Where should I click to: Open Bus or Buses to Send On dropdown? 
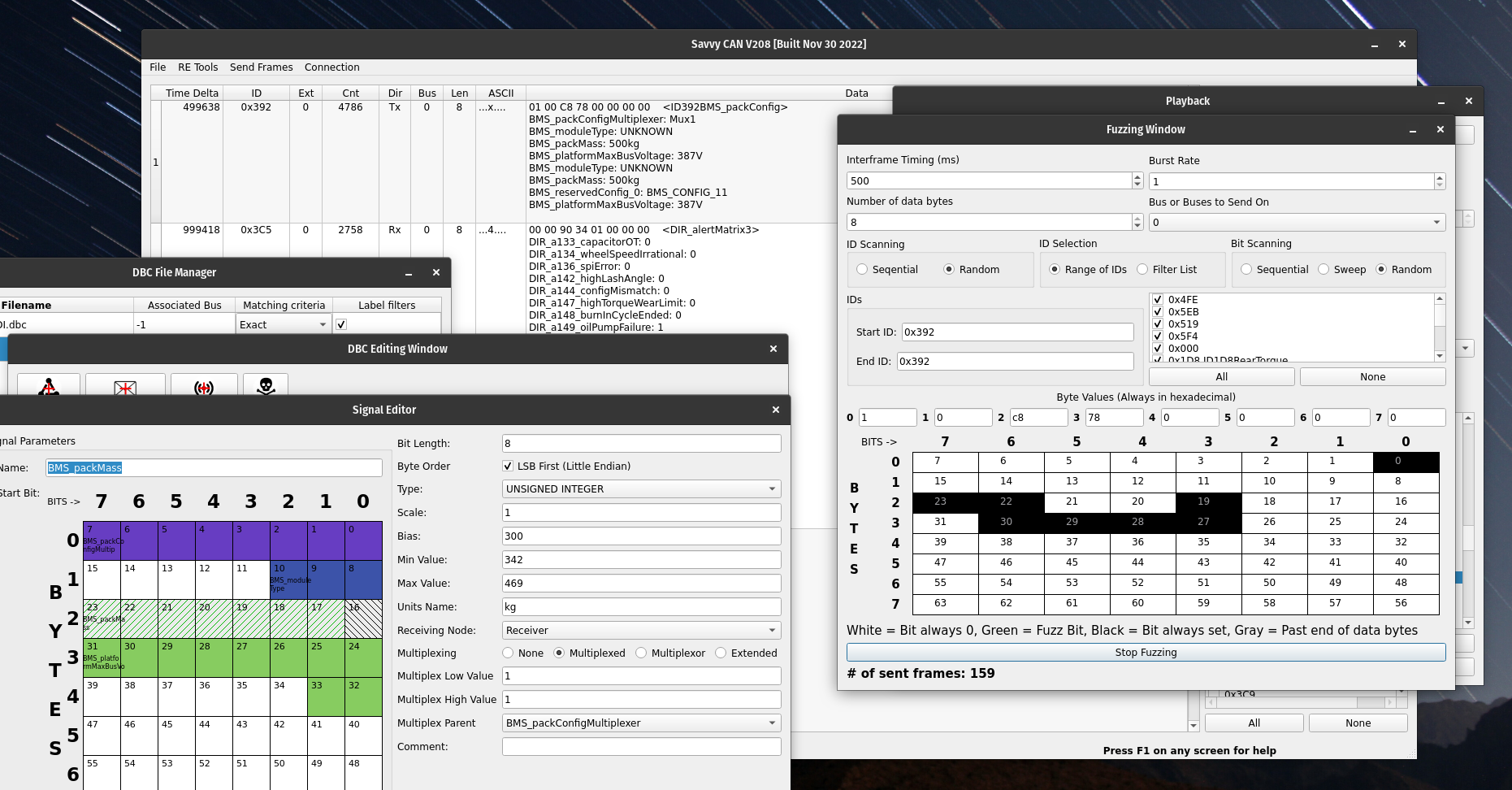[1296, 223]
